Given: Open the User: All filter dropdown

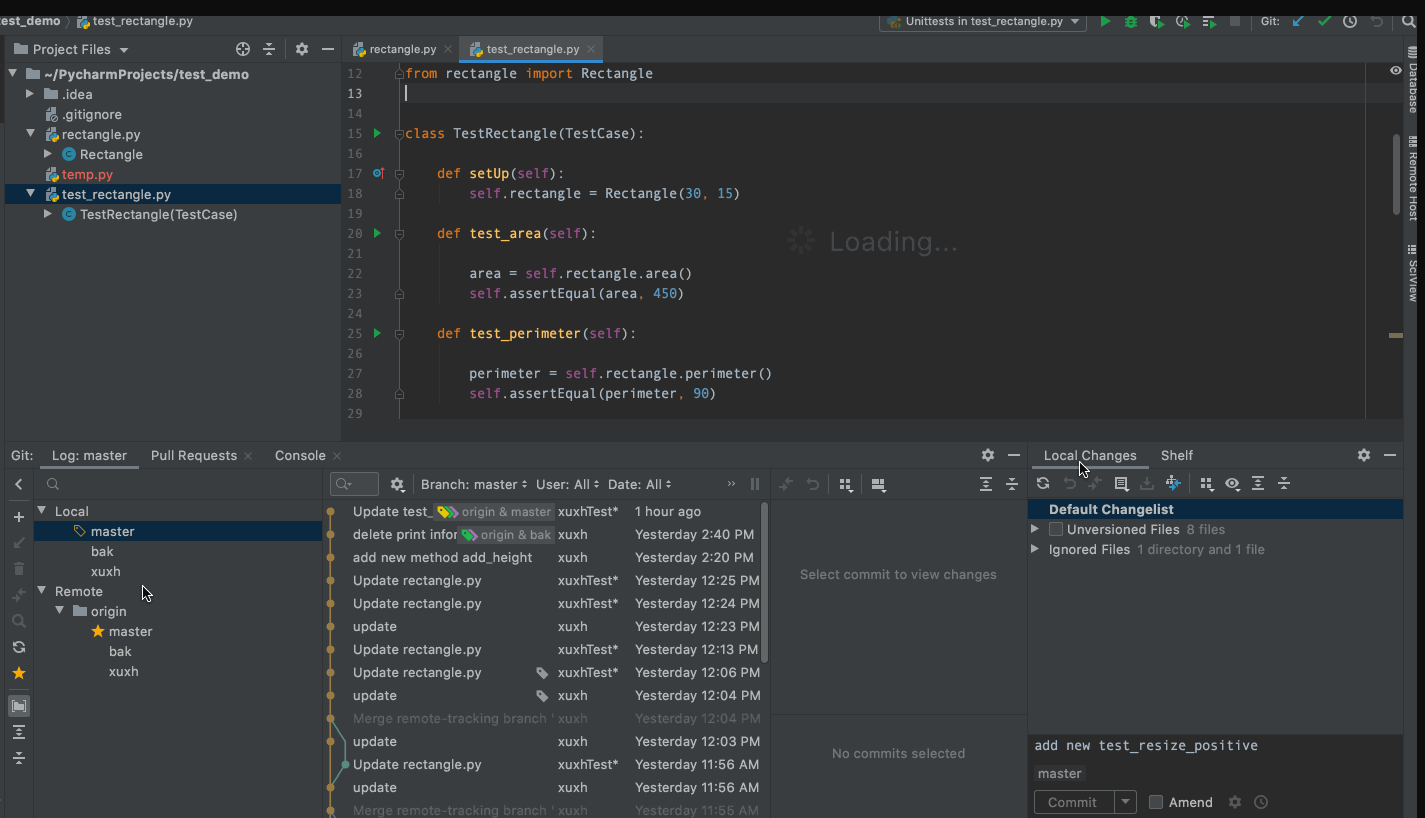Looking at the screenshot, I should [x=568, y=484].
